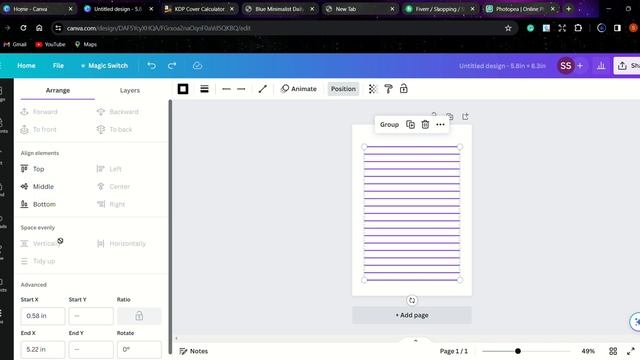The height and width of the screenshot is (360, 640).
Task: Switch to the KDP Cover Calculator tab
Action: point(200,9)
